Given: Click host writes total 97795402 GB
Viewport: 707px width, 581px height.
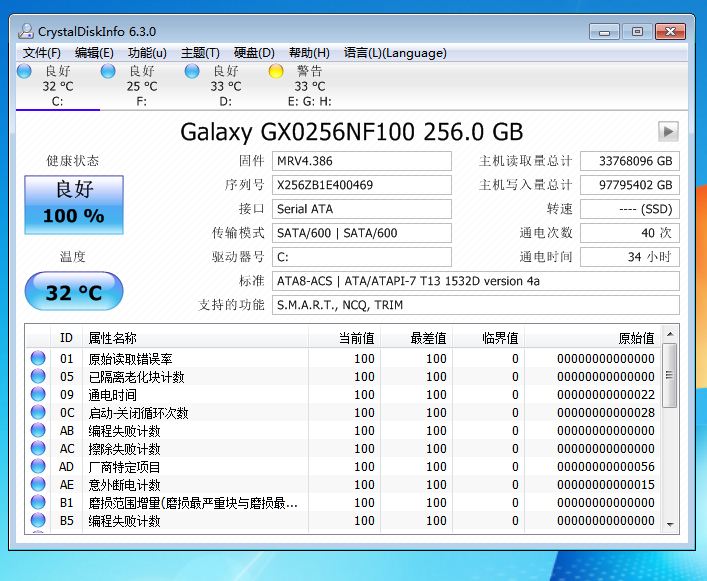Looking at the screenshot, I should click(630, 185).
